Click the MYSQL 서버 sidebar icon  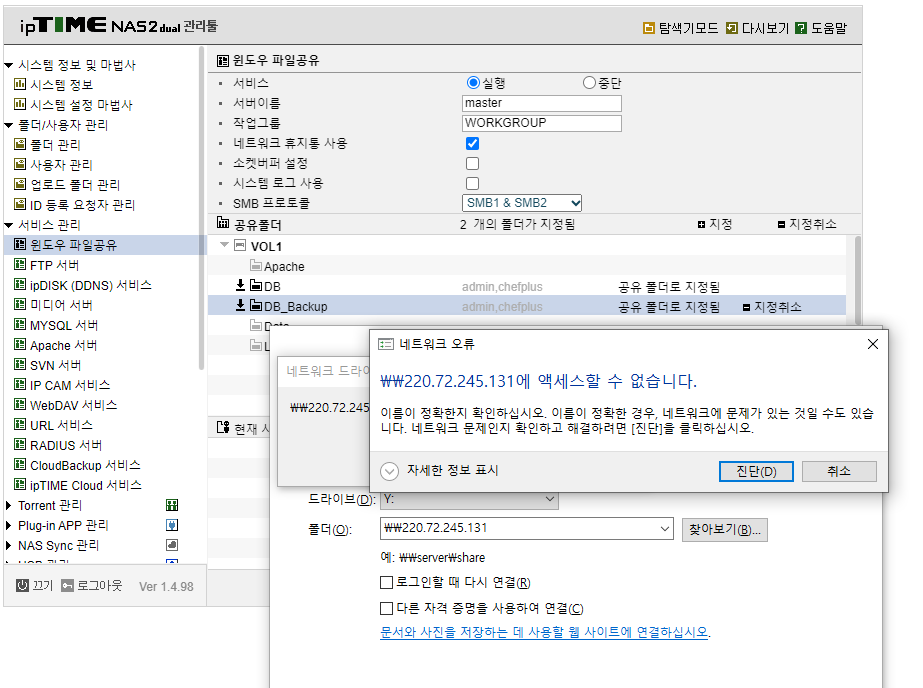[20, 324]
